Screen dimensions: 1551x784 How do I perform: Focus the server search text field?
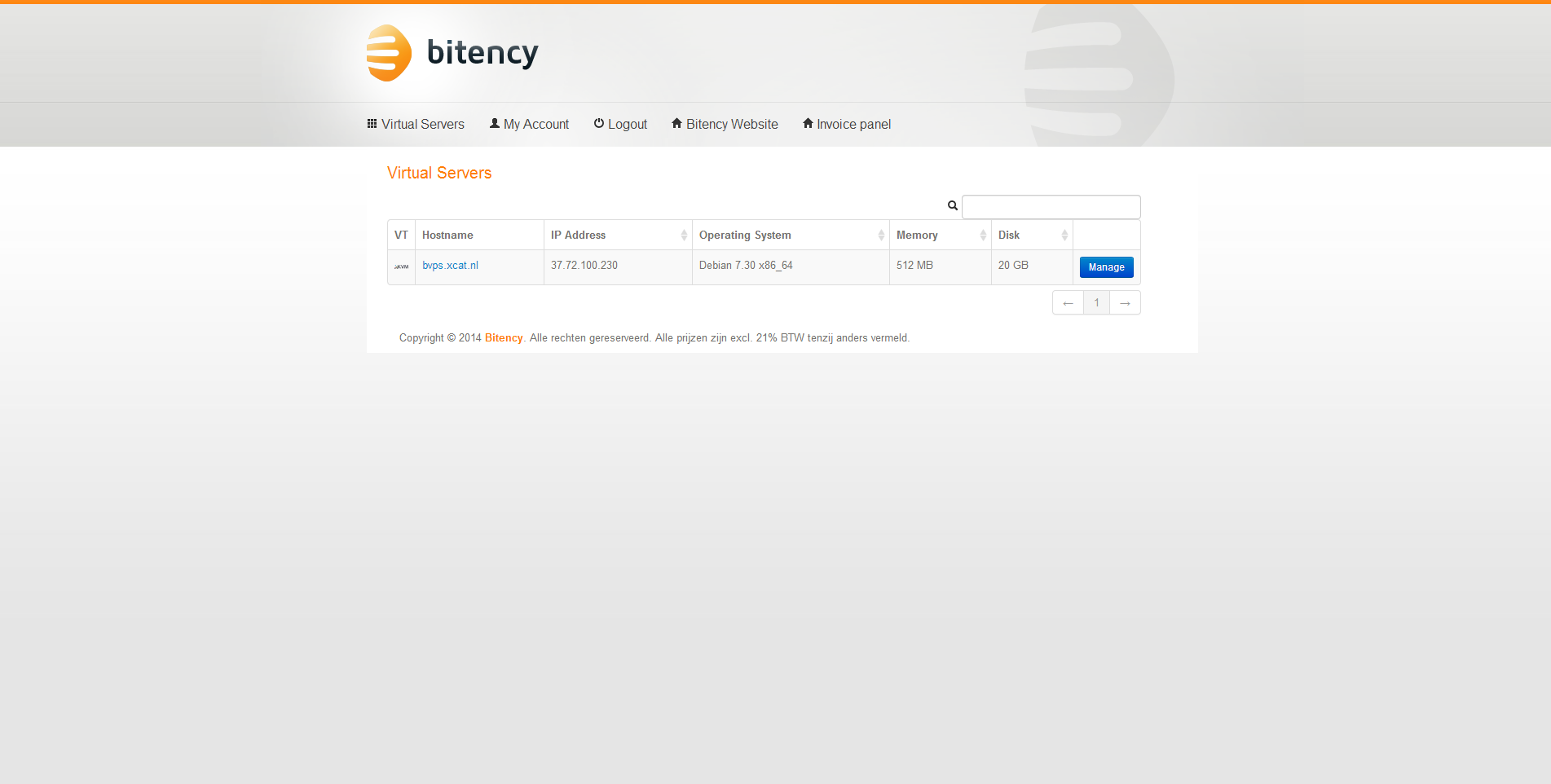pos(1051,207)
